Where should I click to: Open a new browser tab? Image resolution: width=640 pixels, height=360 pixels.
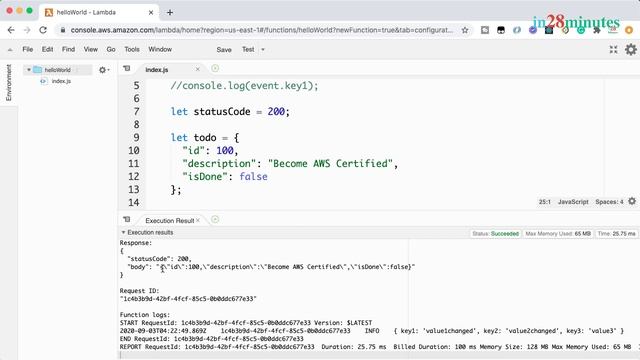tap(170, 13)
